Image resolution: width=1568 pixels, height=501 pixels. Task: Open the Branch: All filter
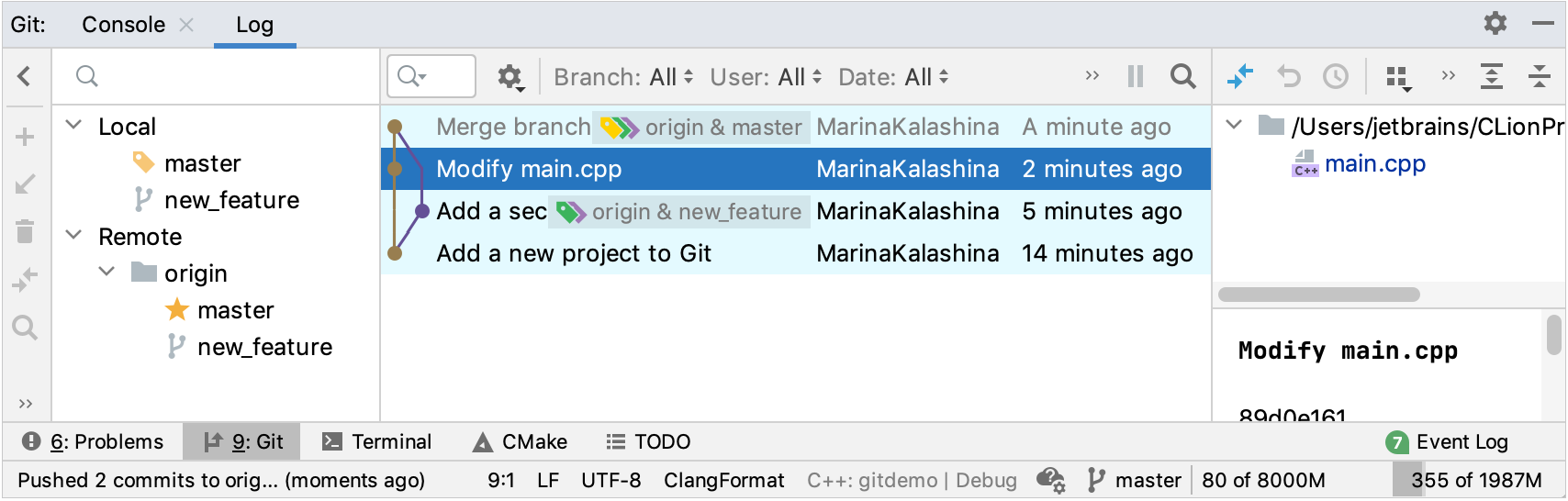pos(623,77)
